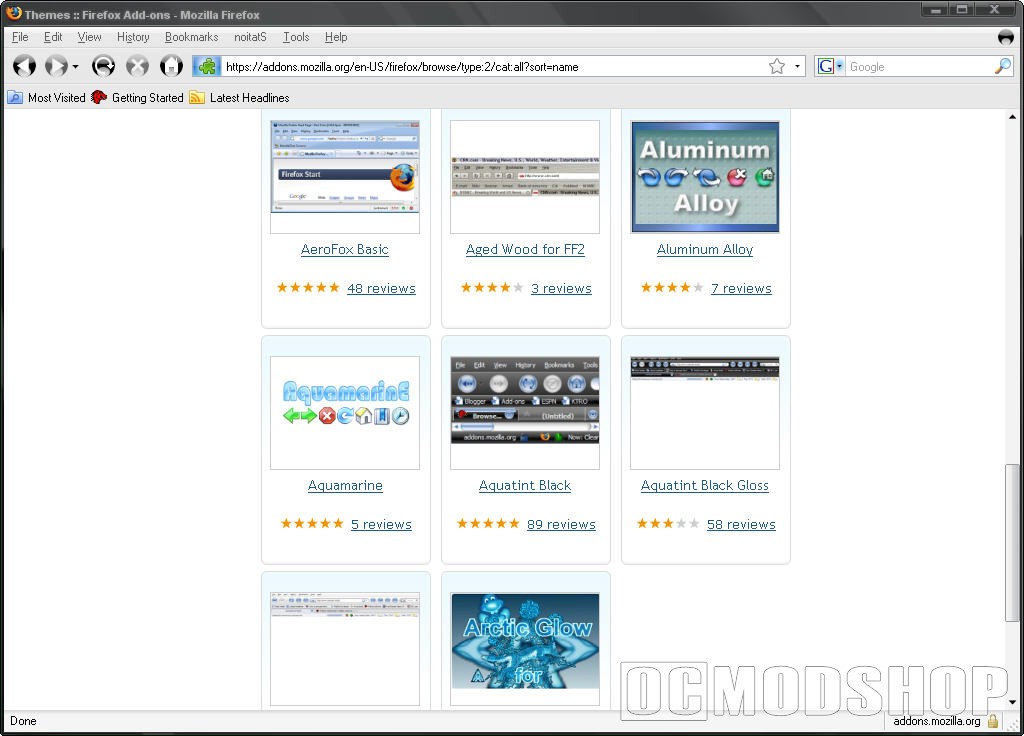View the 5 reviews link
This screenshot has width=1024, height=736.
tap(381, 524)
